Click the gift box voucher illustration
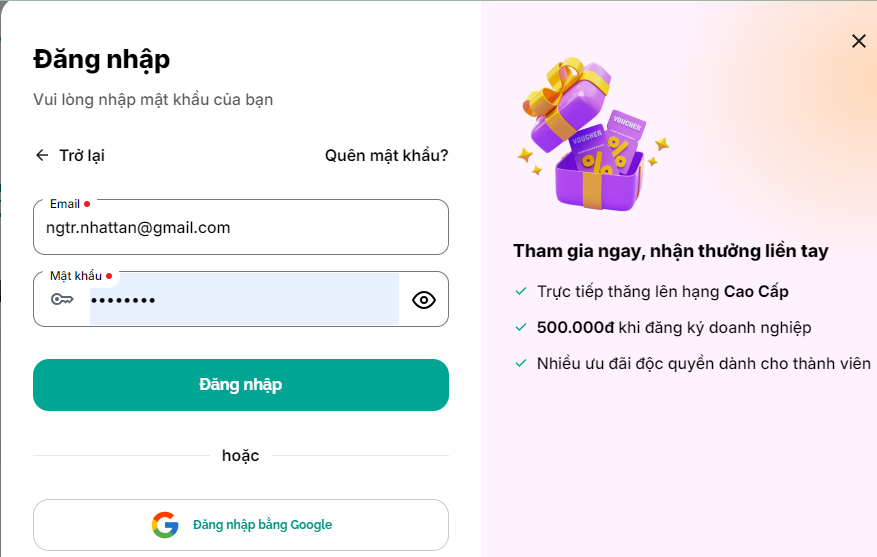This screenshot has height=557, width=877. point(593,134)
